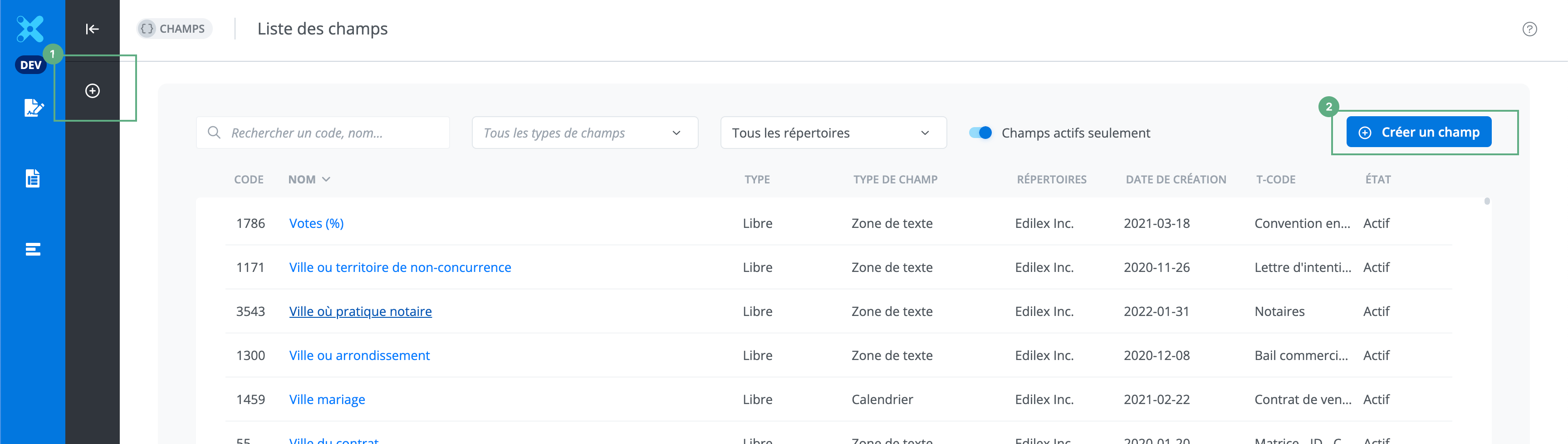Click the Edilex X logo icon
Viewport: 1568px width, 444px height.
[x=30, y=29]
